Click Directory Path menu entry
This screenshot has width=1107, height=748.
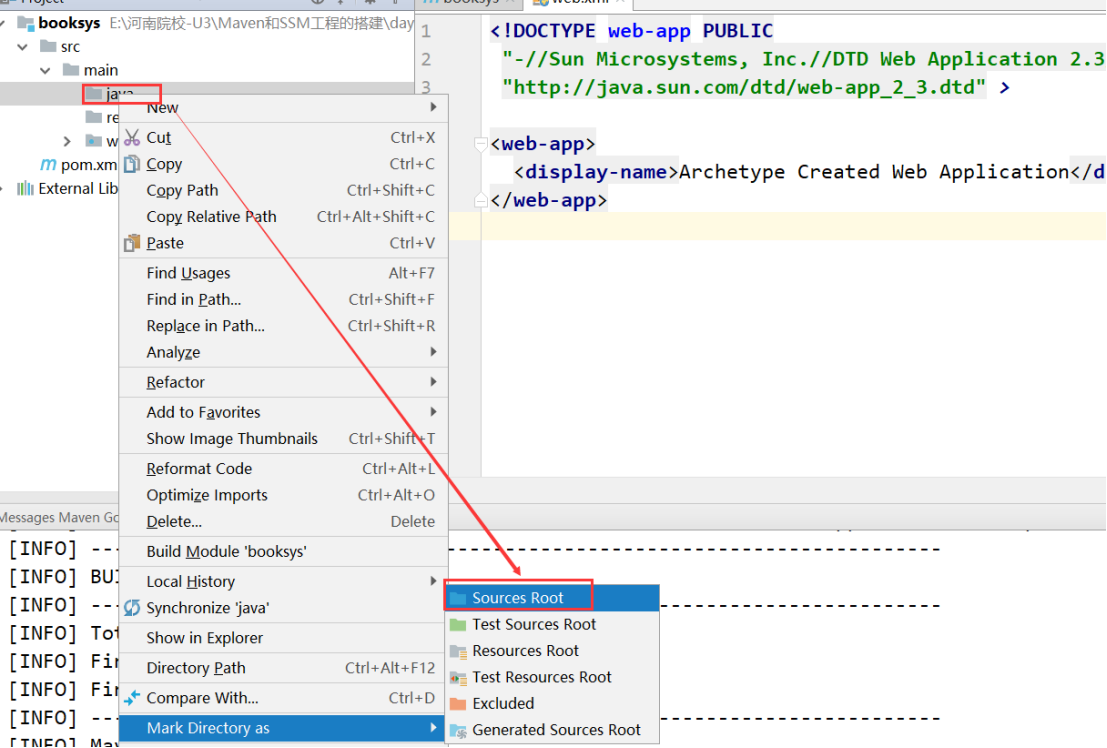pos(283,668)
